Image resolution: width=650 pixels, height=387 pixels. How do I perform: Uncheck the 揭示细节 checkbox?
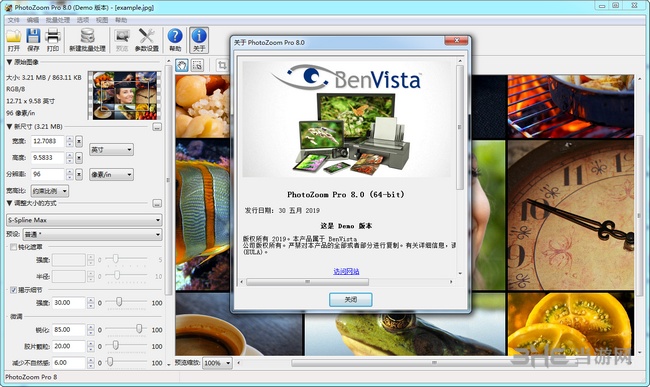click(x=13, y=290)
